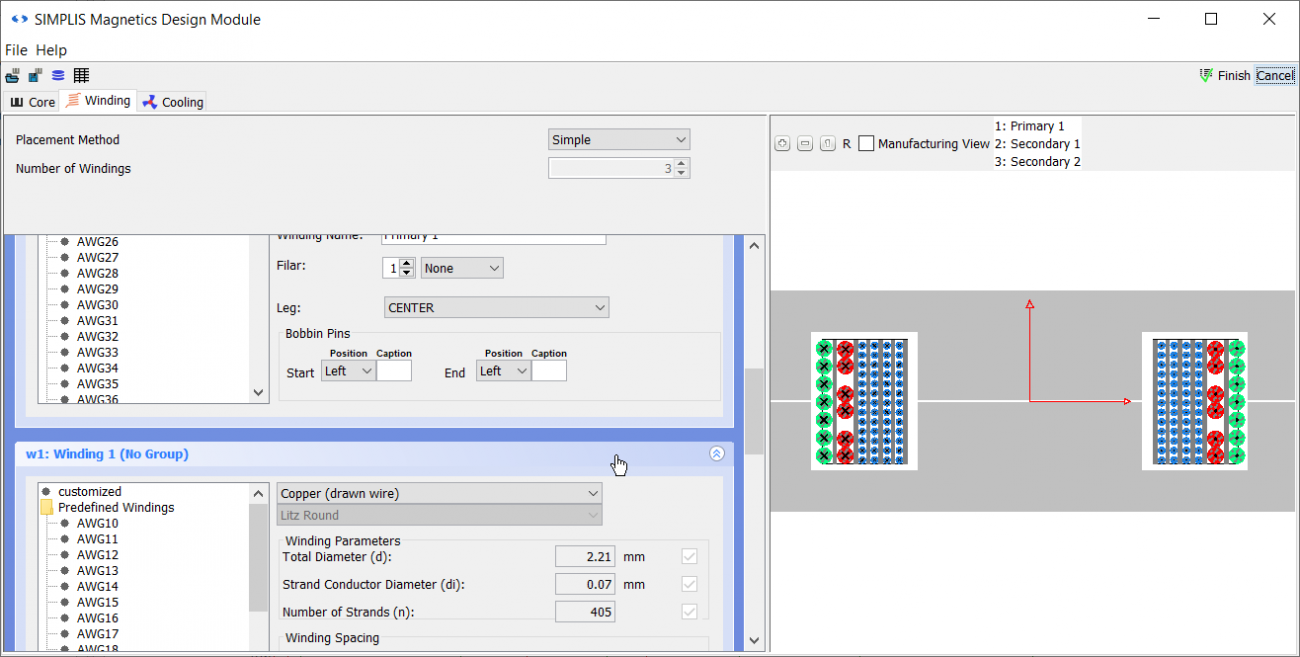This screenshot has width=1300, height=657.
Task: Click the R label in preview toolbar
Action: (846, 143)
